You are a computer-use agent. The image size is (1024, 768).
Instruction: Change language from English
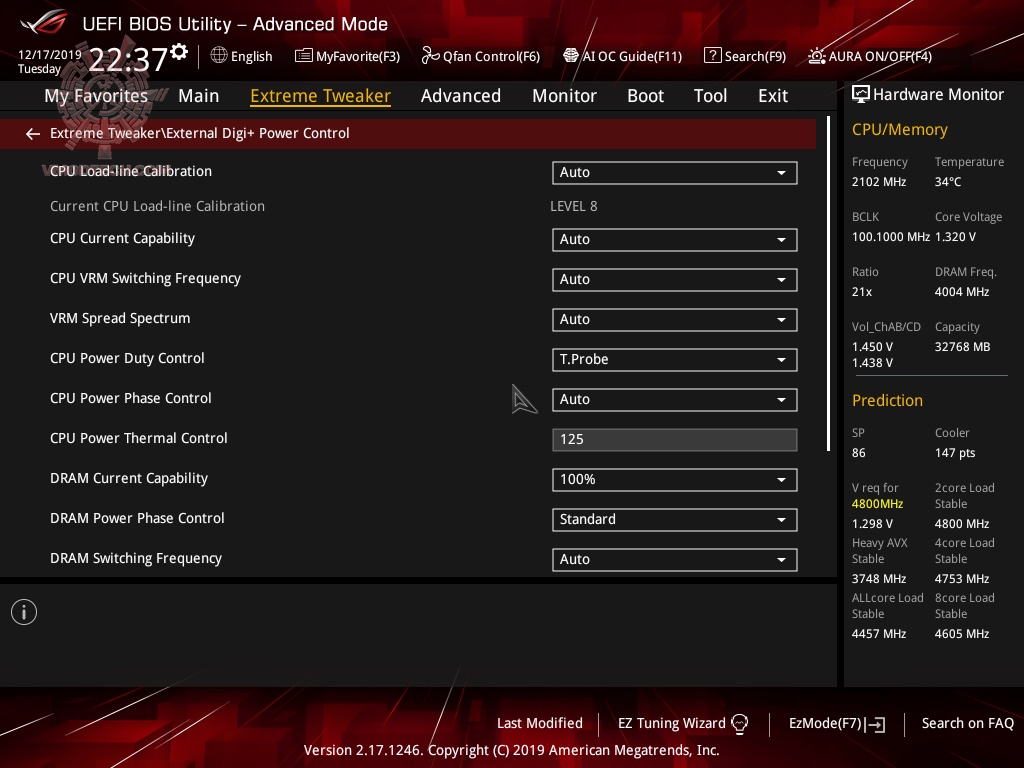click(251, 56)
